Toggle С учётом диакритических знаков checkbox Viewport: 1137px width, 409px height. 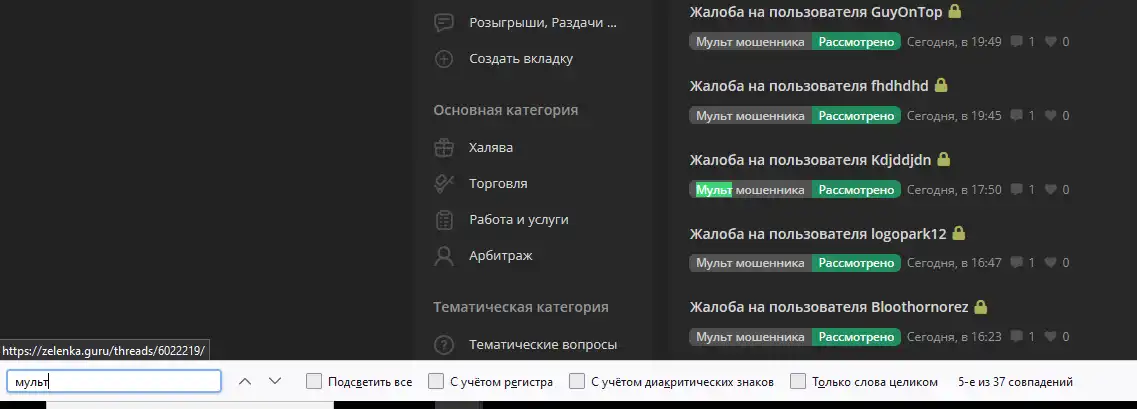click(576, 381)
